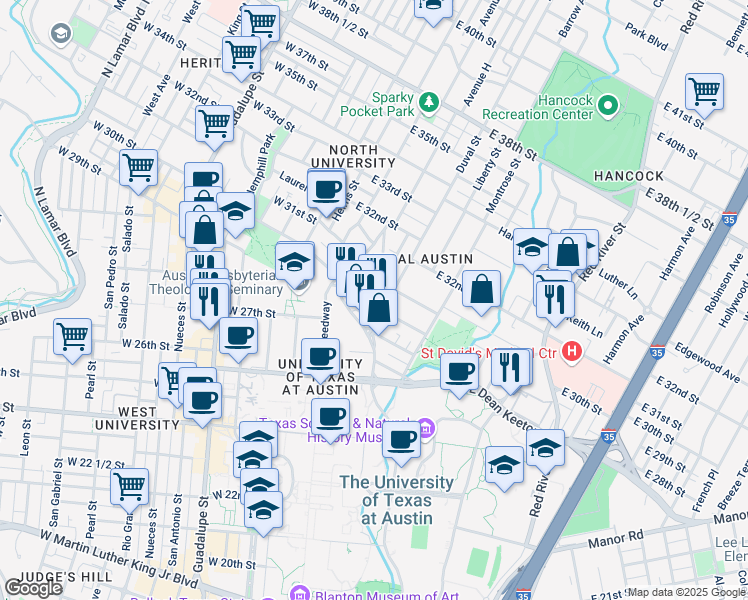Click the W Martin Luther King Jr Blvd label
Image resolution: width=748 pixels, height=600 pixels.
tap(118, 560)
